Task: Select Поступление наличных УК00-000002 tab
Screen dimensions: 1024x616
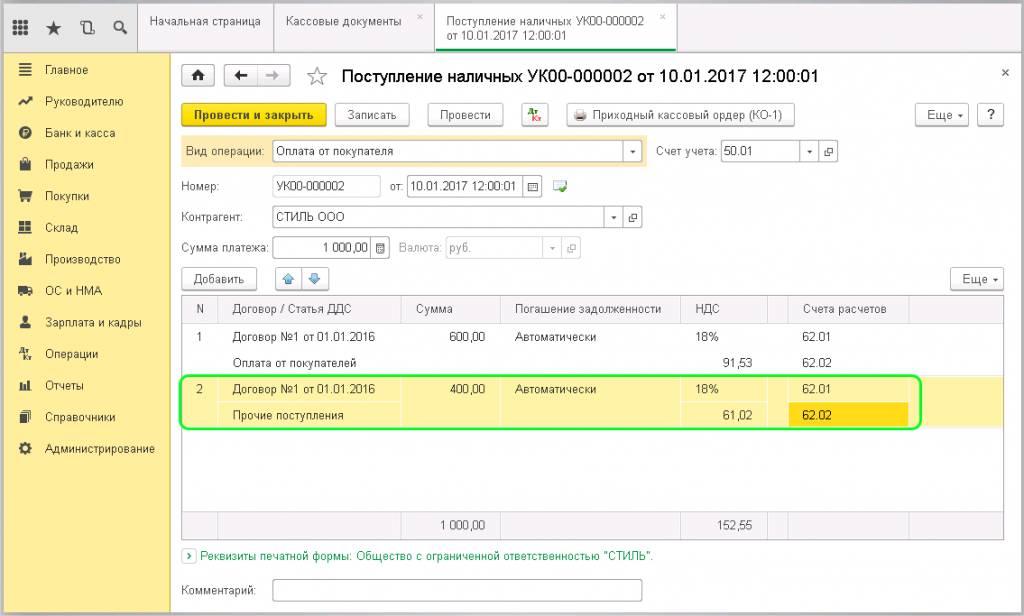Action: click(545, 28)
